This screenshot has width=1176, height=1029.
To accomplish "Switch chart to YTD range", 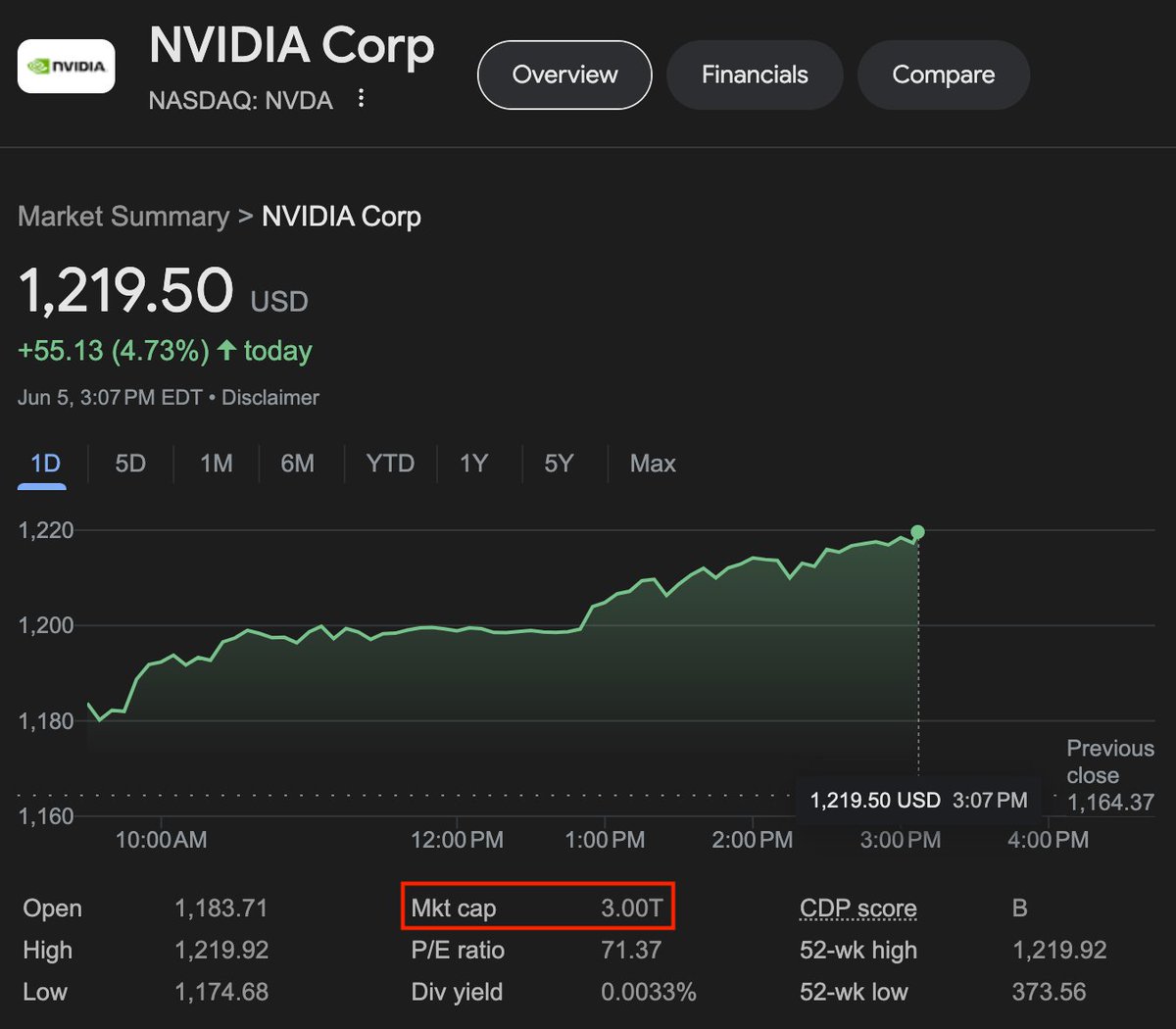I will pyautogui.click(x=390, y=464).
